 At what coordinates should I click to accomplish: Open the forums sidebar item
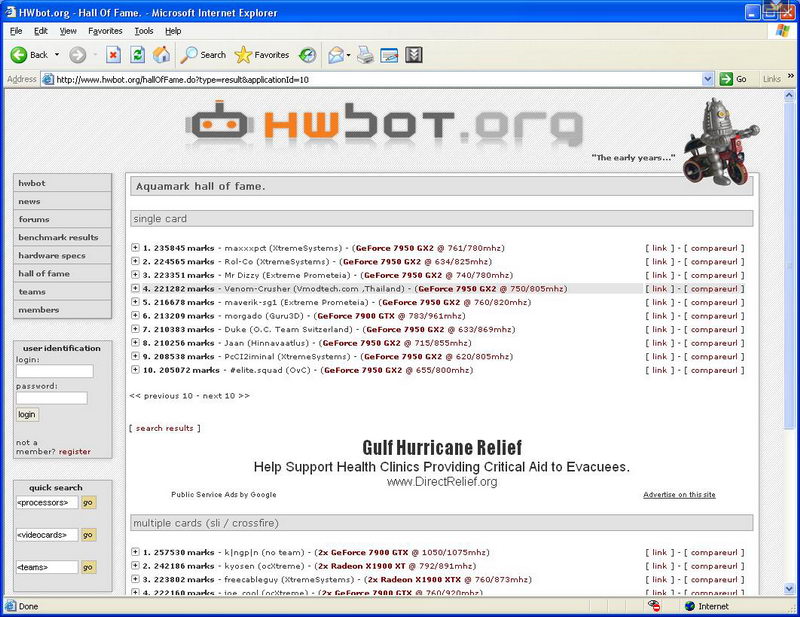click(62, 219)
